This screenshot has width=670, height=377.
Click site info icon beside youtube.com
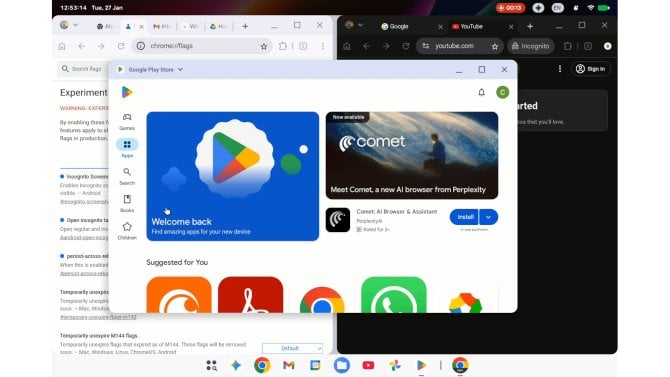(x=426, y=46)
